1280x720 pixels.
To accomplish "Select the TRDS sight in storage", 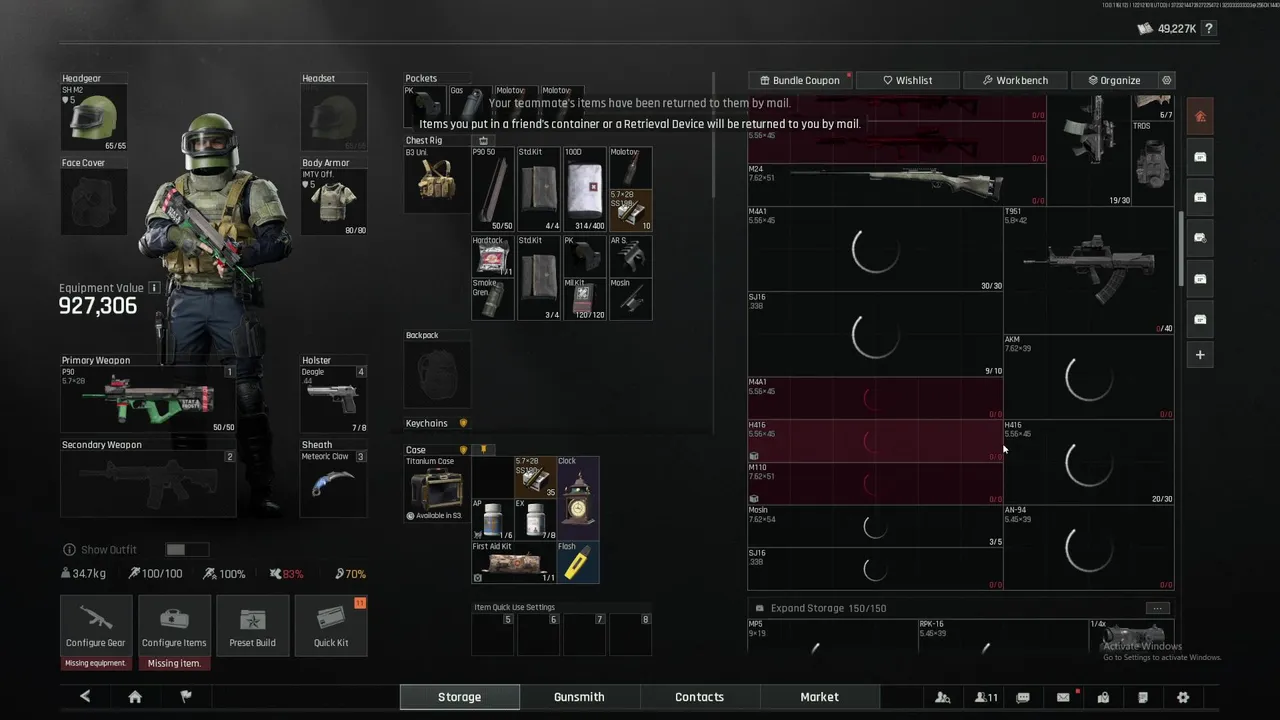I will 1152,164.
